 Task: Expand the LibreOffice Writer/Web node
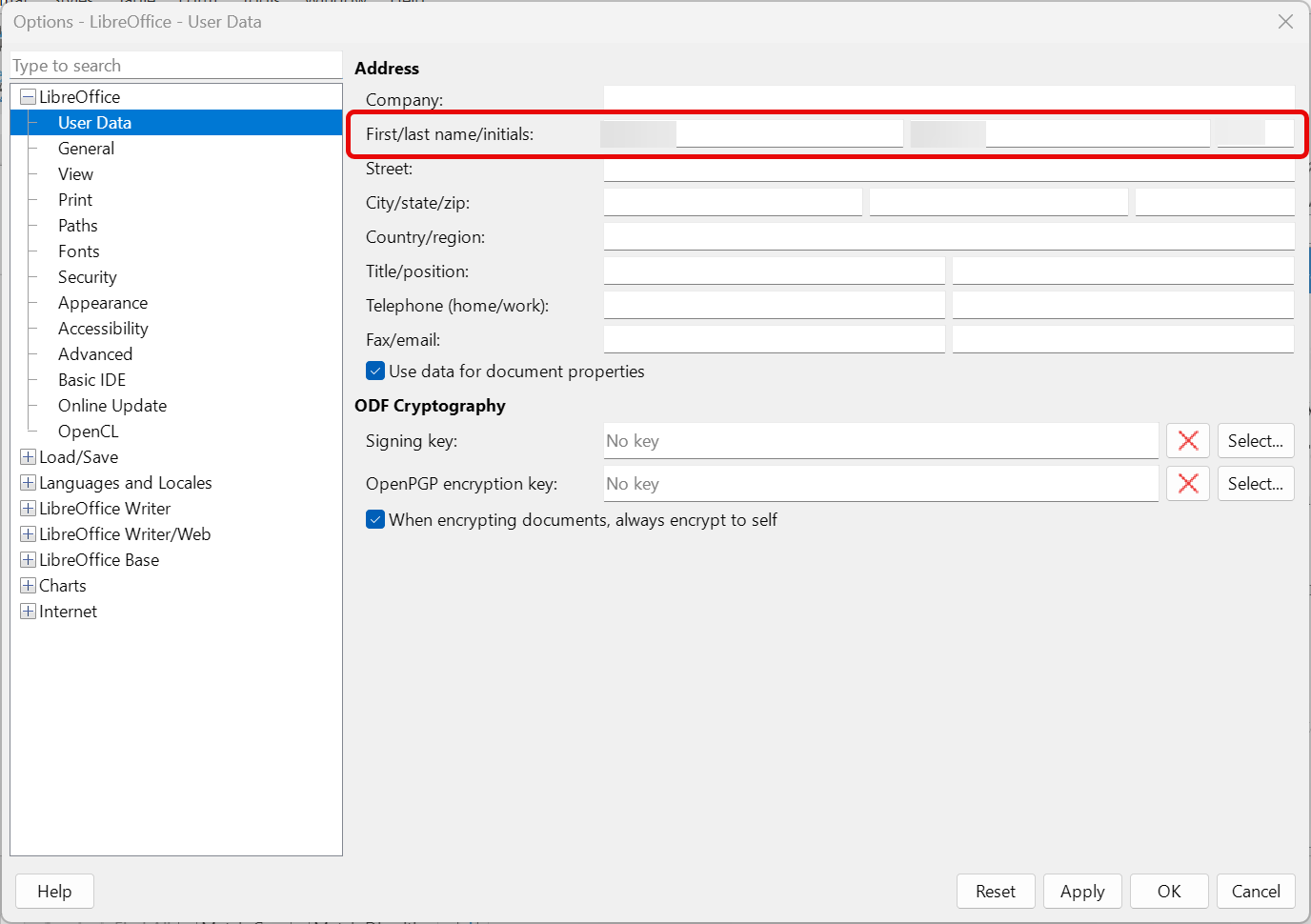click(28, 534)
